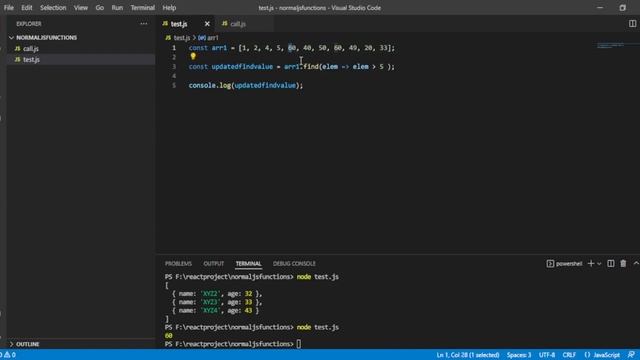640x360 pixels.
Task: Switch to the call.js editor tab
Action: coord(238,24)
